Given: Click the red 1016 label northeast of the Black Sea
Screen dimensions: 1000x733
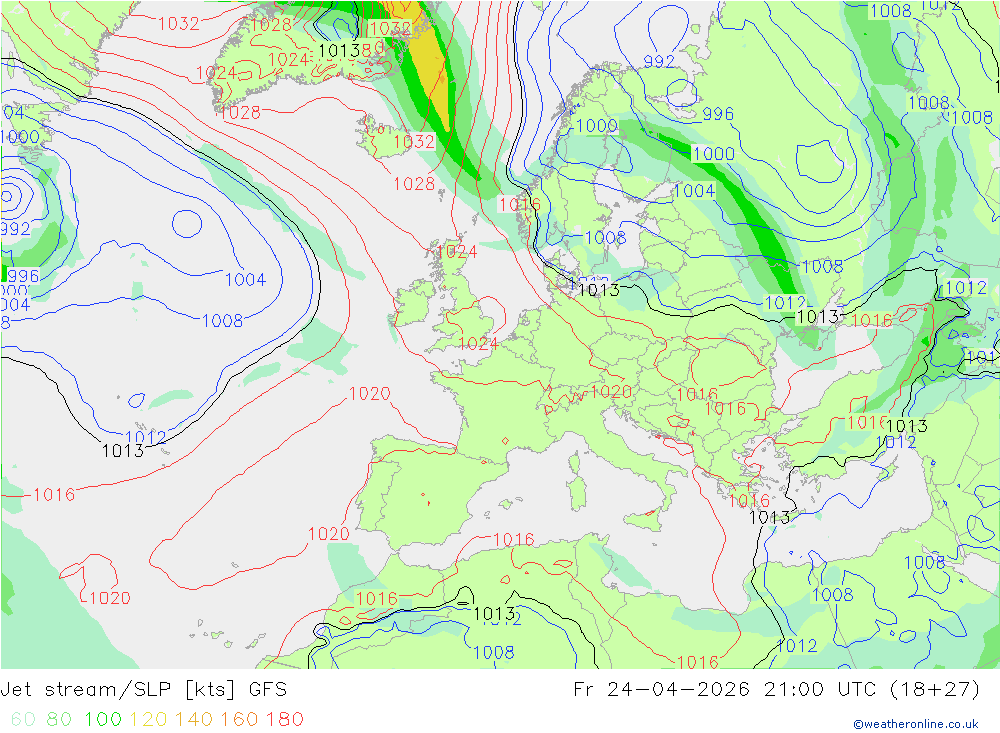Looking at the screenshot, I should pyautogui.click(x=872, y=320).
